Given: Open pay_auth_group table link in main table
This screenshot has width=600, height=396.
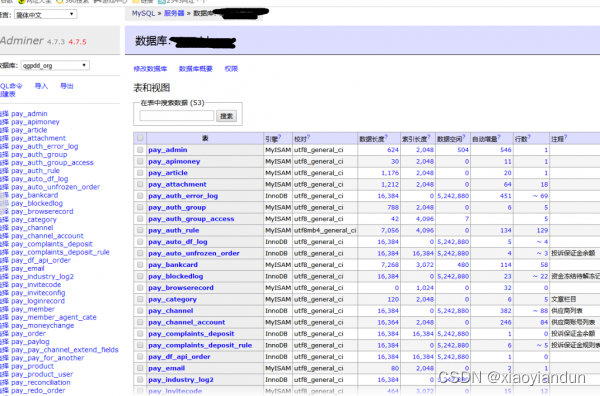Looking at the screenshot, I should 177,207.
